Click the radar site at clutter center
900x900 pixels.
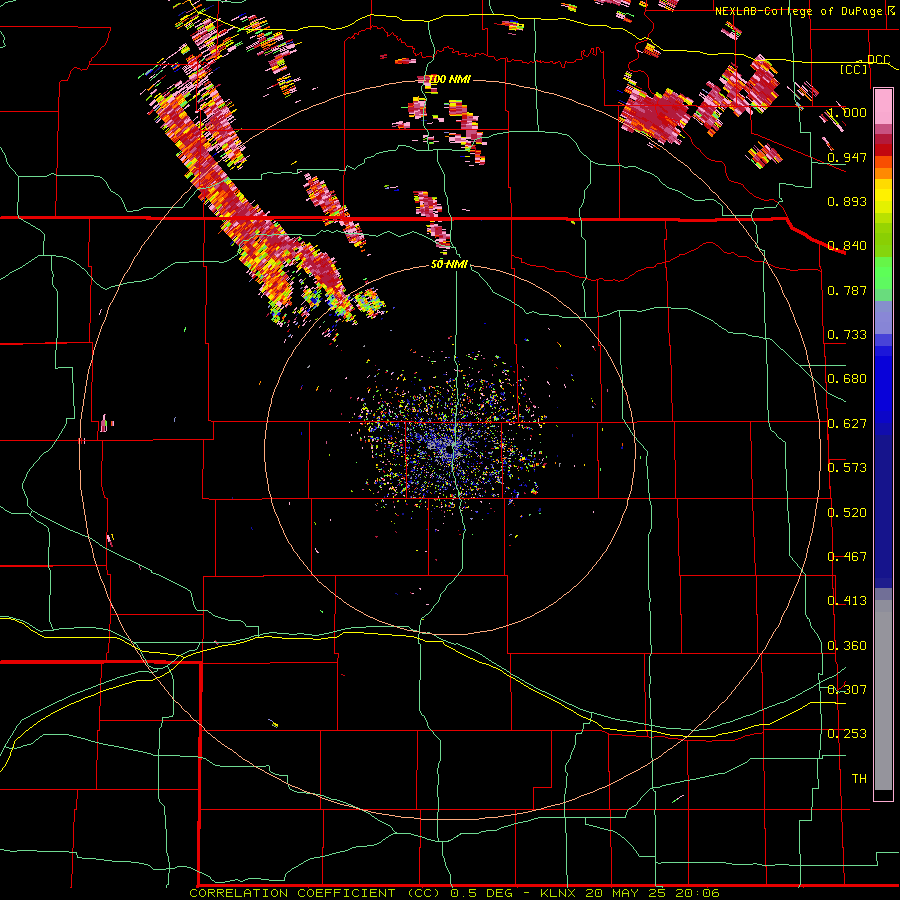tap(451, 449)
